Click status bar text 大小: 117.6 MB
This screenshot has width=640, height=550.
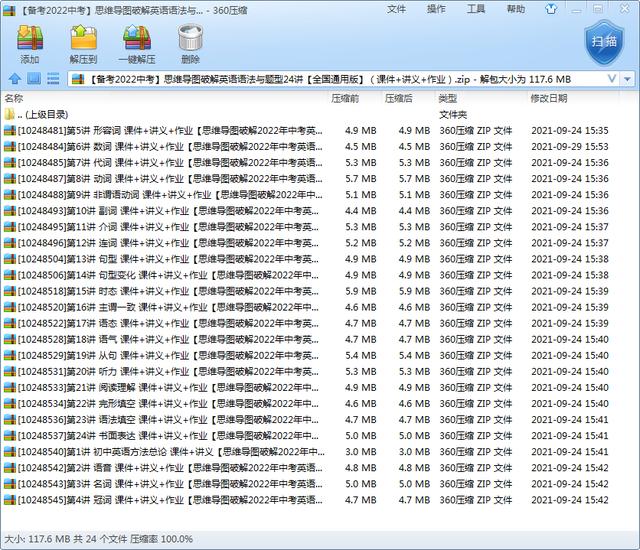pyautogui.click(x=37, y=539)
